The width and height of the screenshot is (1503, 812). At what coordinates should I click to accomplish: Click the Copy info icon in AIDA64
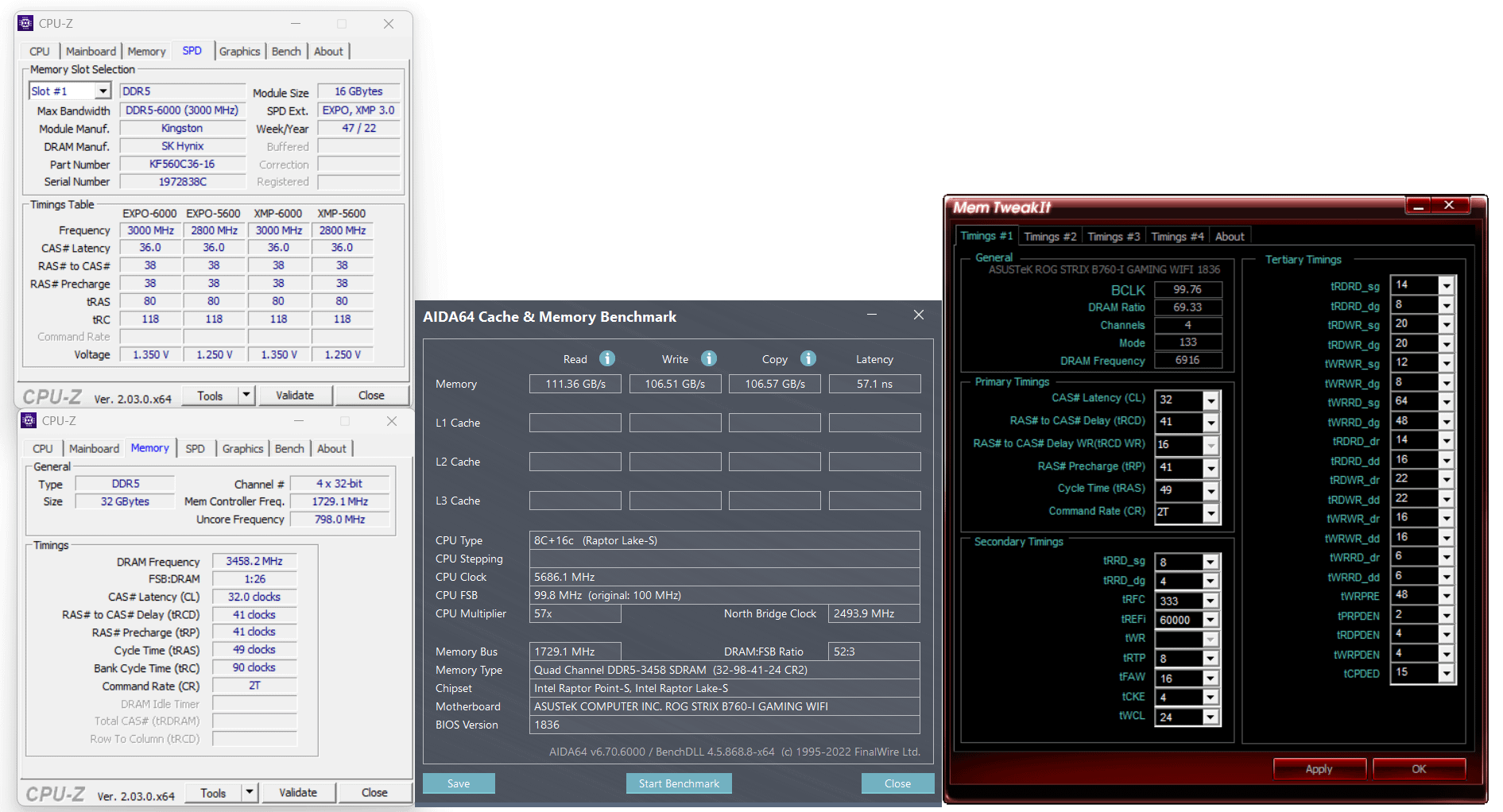point(808,358)
